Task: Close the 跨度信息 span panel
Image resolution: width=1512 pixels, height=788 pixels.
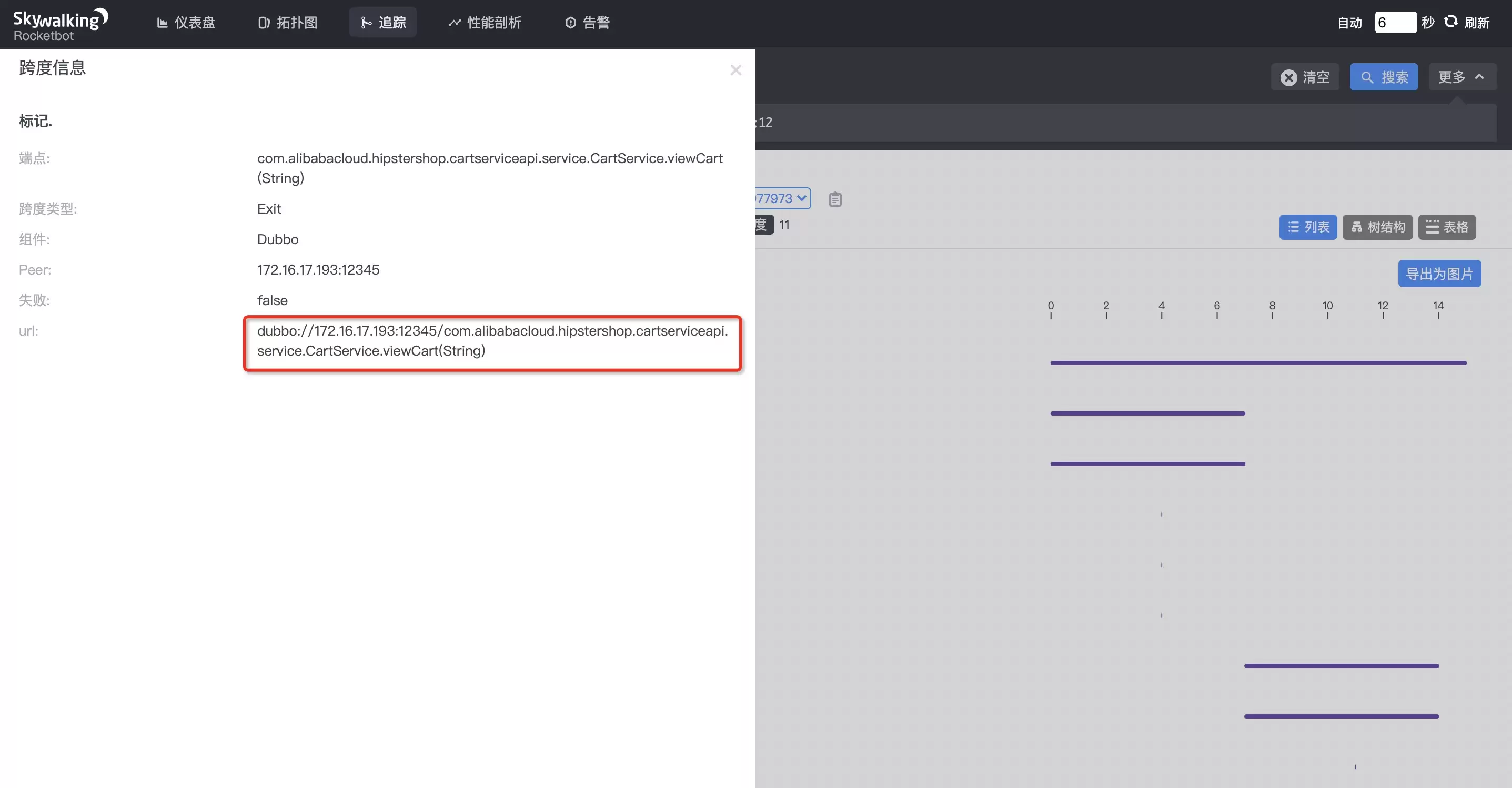Action: point(735,70)
